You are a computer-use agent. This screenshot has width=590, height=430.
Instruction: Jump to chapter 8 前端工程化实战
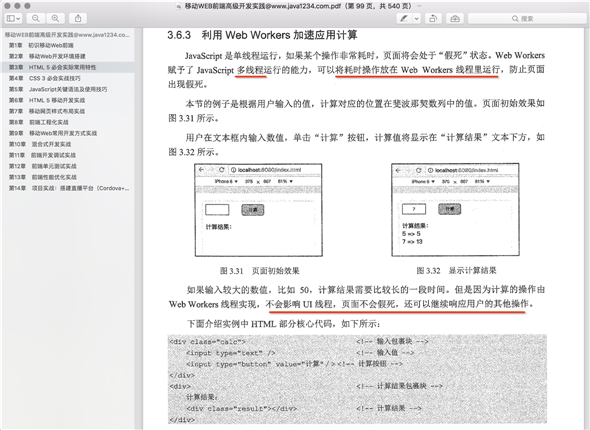coord(39,122)
